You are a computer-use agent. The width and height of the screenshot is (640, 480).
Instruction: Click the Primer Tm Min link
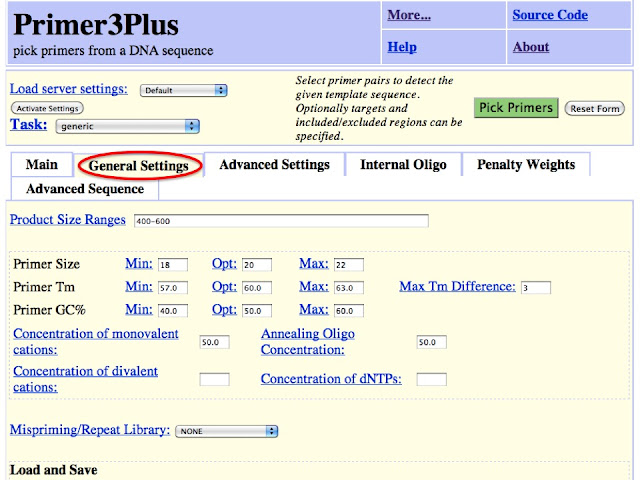pyautogui.click(x=139, y=287)
